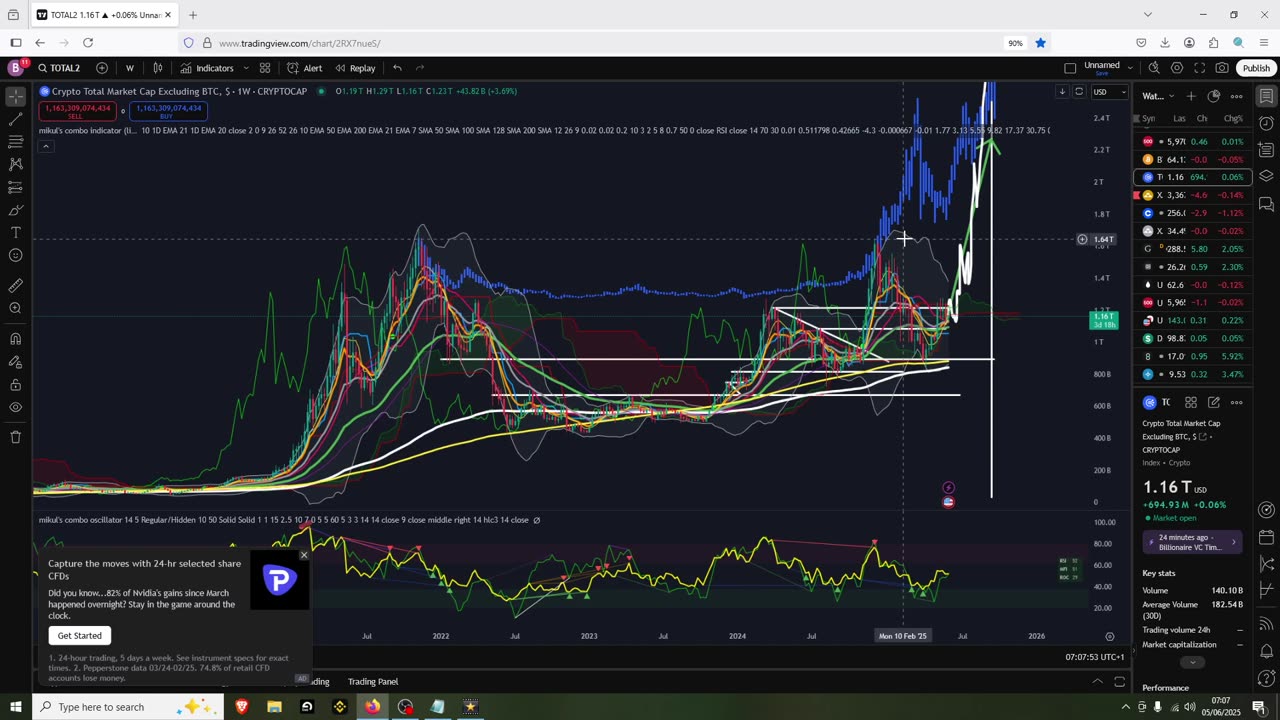Click the blue BUY price button
This screenshot has height=720, width=1280.
169,111
